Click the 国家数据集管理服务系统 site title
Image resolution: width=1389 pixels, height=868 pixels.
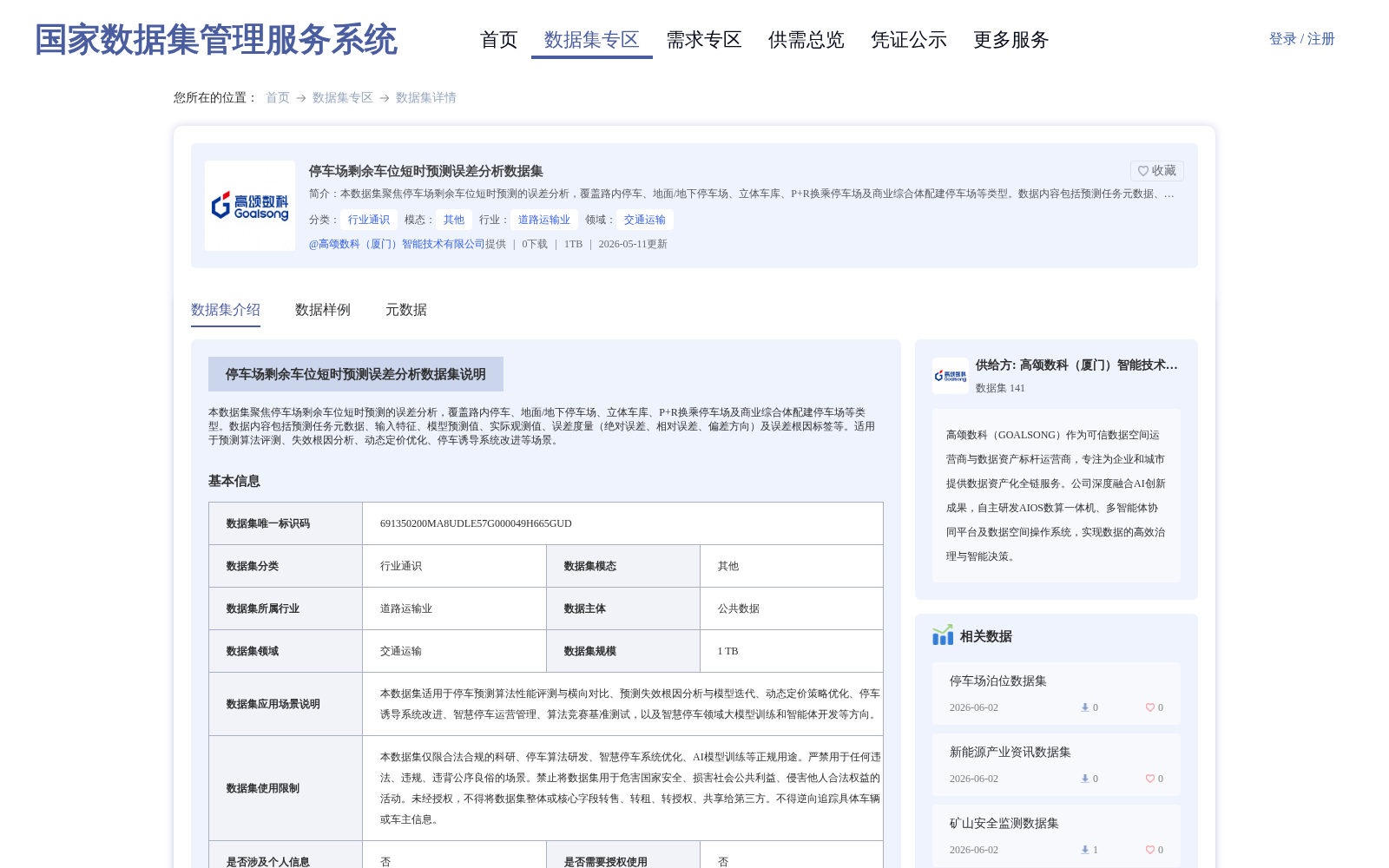tap(216, 40)
